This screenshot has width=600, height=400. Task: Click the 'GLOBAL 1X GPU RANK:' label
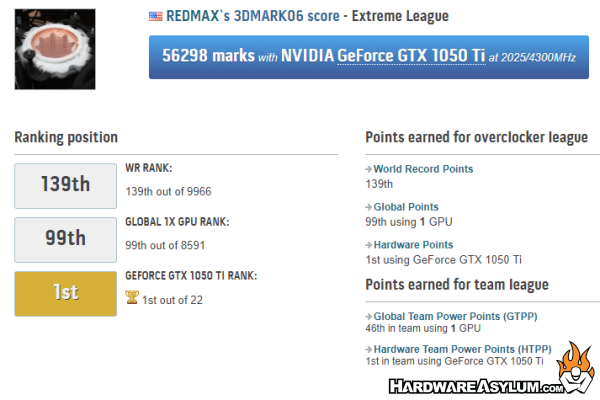[x=177, y=222]
